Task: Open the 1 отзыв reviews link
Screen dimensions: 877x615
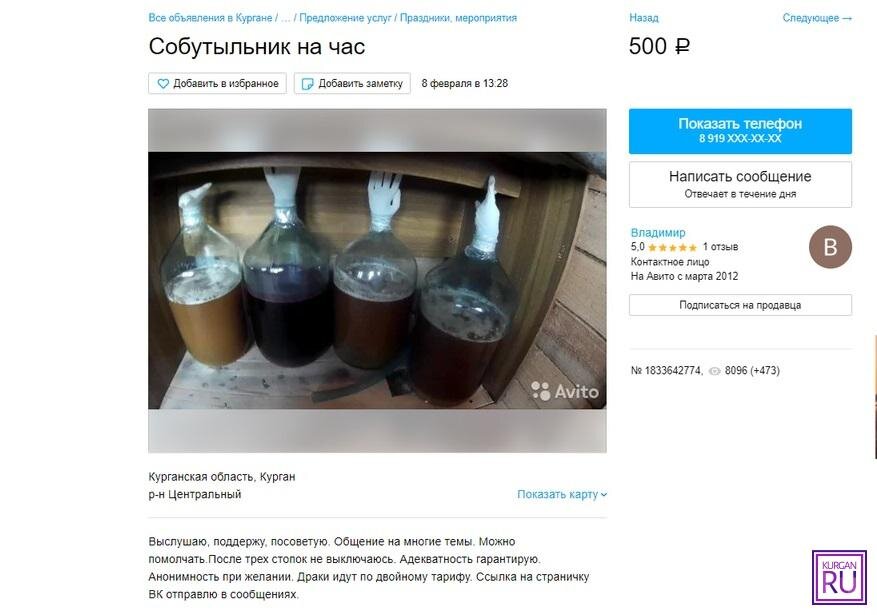Action: 720,247
